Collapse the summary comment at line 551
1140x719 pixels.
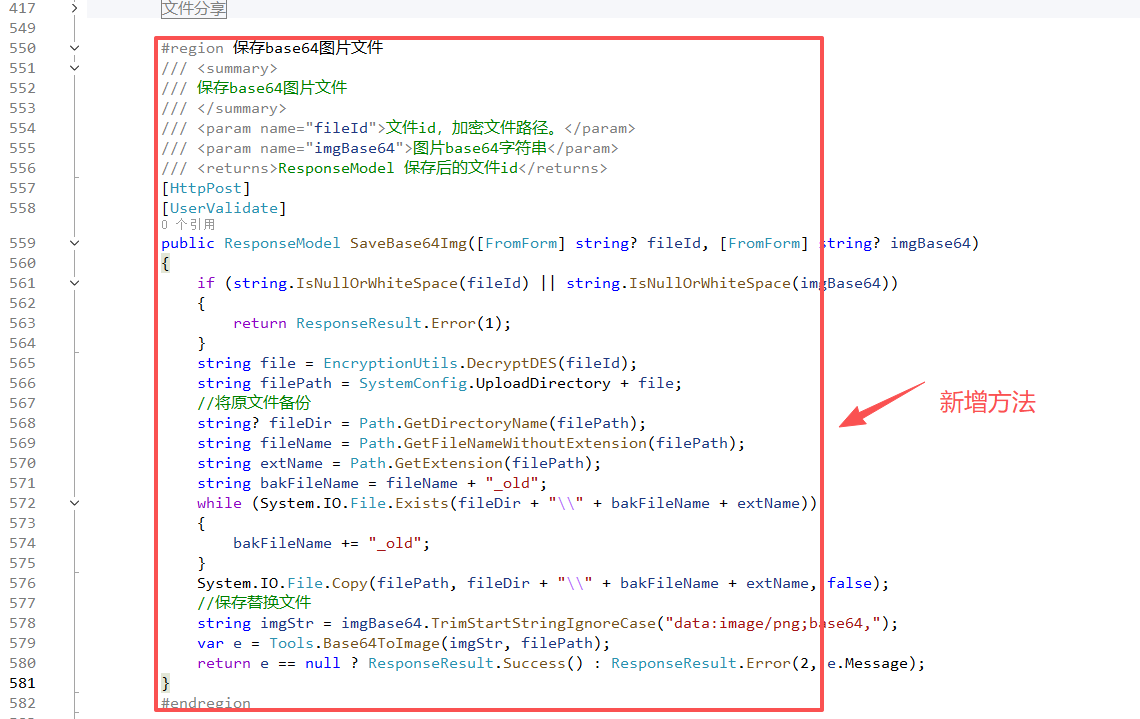(x=75, y=68)
